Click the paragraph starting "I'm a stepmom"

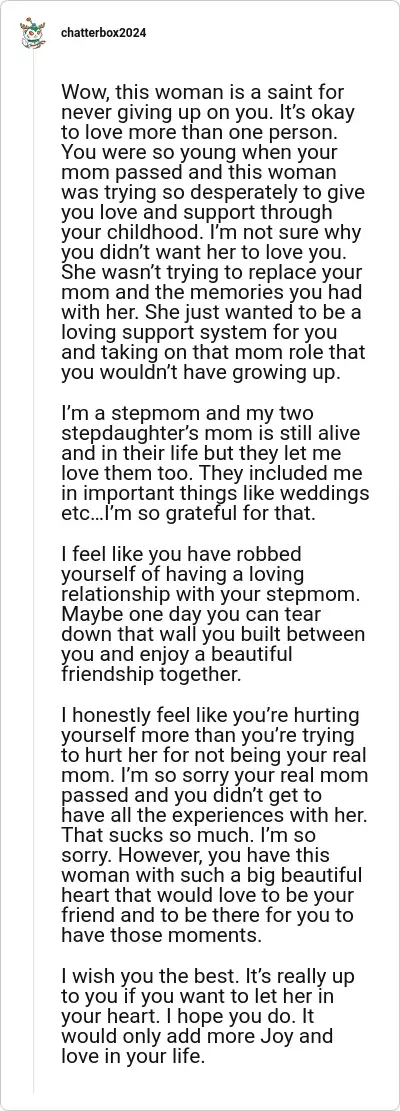click(x=215, y=463)
